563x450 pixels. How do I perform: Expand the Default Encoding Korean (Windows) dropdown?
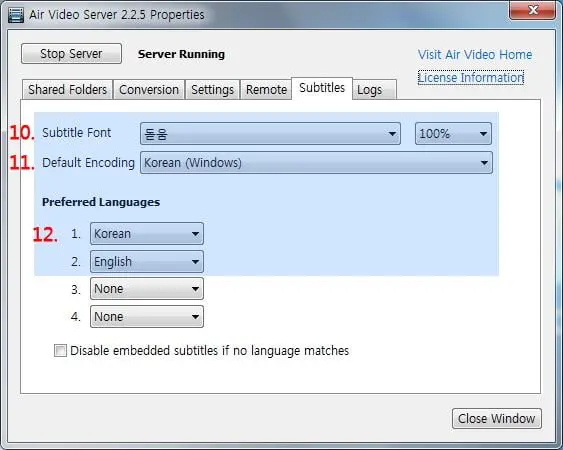tap(316, 163)
